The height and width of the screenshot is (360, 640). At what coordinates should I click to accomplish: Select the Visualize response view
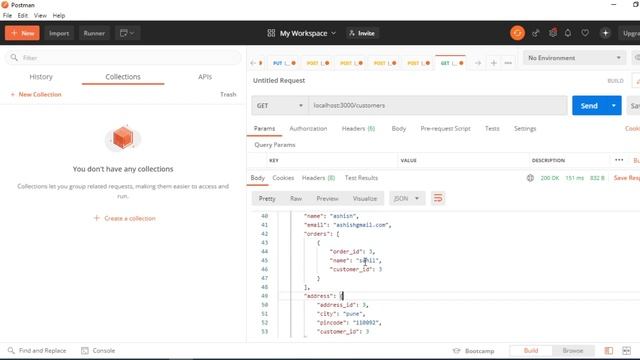pos(364,198)
